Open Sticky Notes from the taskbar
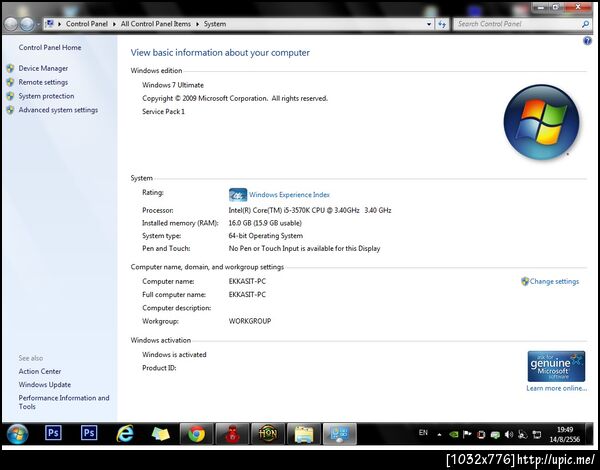This screenshot has height=470, width=600. [x=161, y=434]
